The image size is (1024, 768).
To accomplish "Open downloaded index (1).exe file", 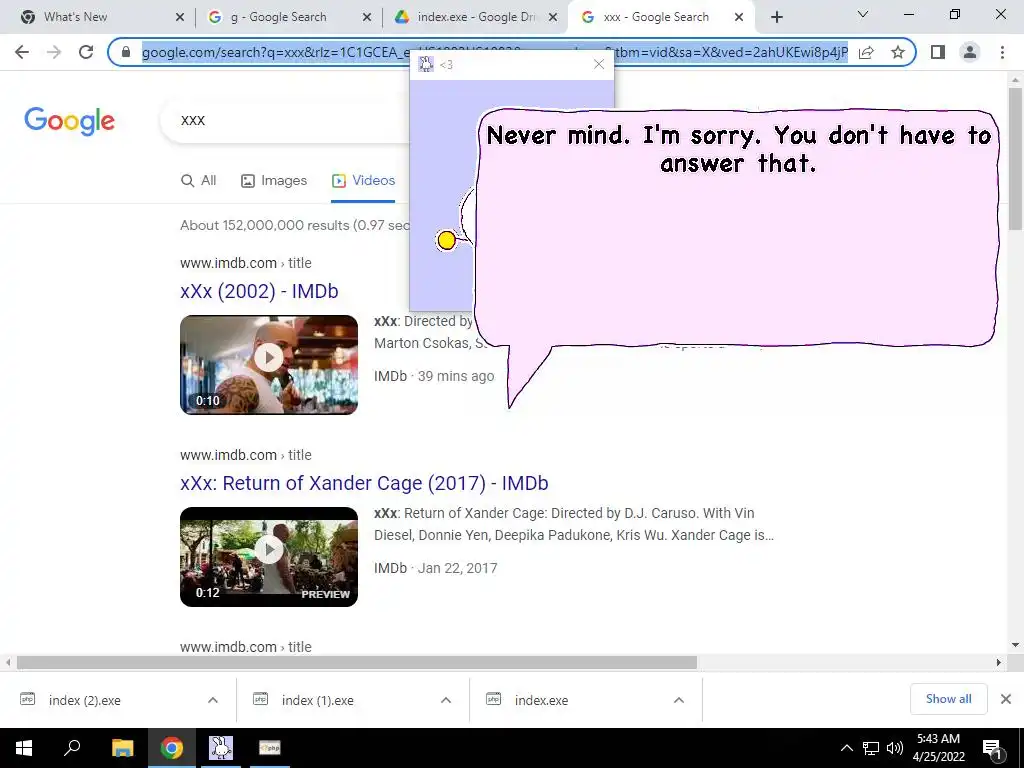I will coord(317,701).
